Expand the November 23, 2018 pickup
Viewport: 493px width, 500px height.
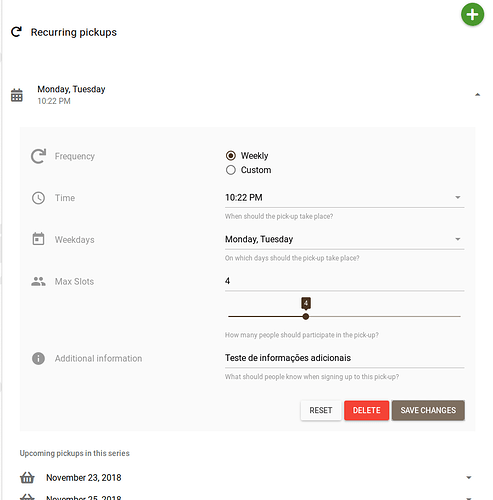click(469, 477)
